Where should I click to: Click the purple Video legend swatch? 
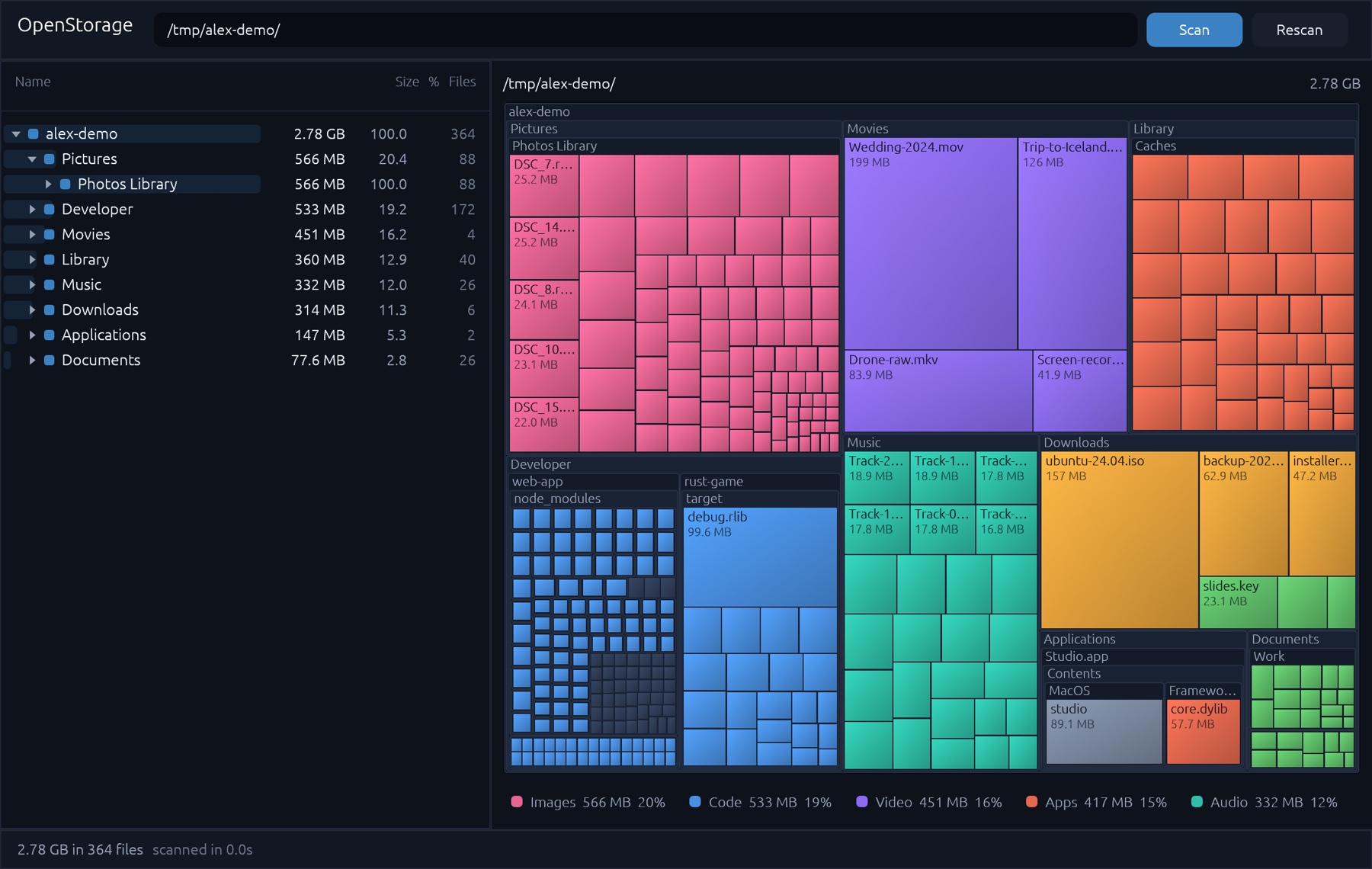point(862,802)
